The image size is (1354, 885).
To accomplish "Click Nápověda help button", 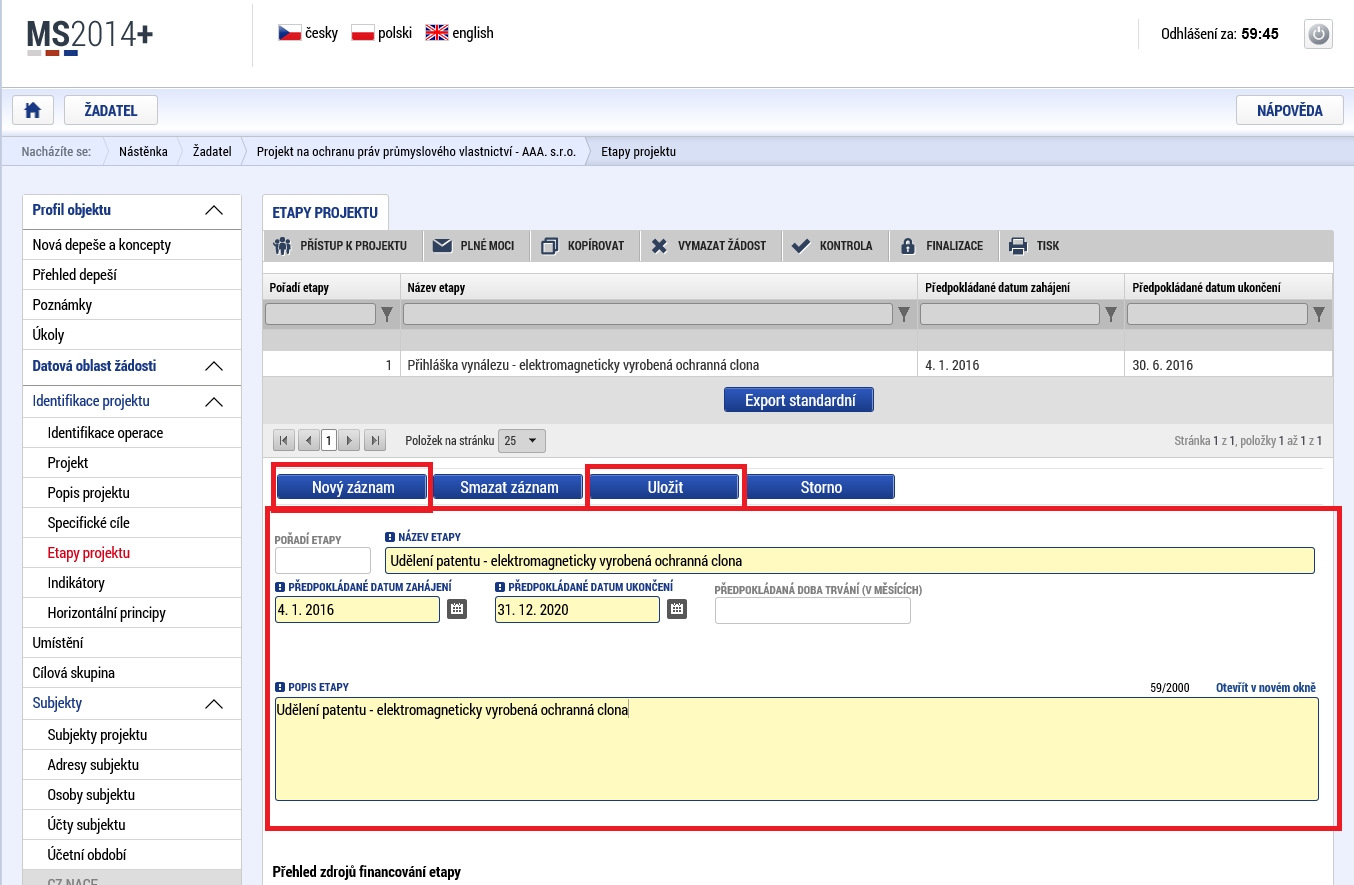I will pyautogui.click(x=1289, y=110).
